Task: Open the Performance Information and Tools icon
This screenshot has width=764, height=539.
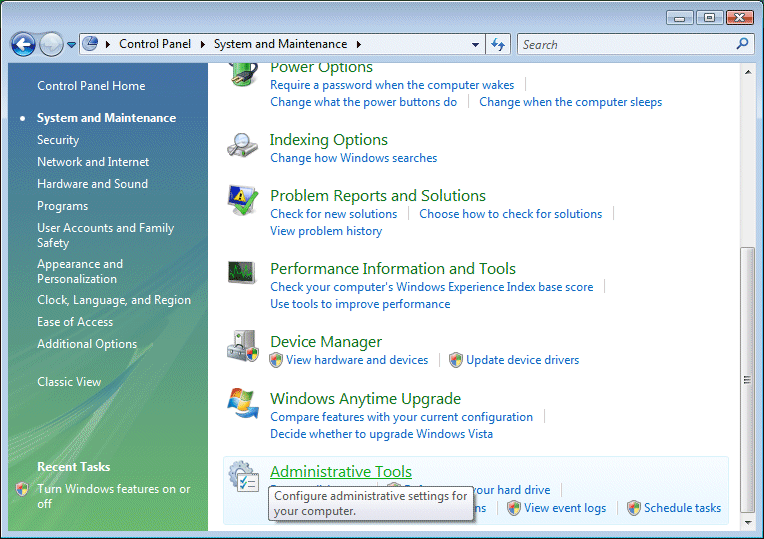Action: coord(243,274)
